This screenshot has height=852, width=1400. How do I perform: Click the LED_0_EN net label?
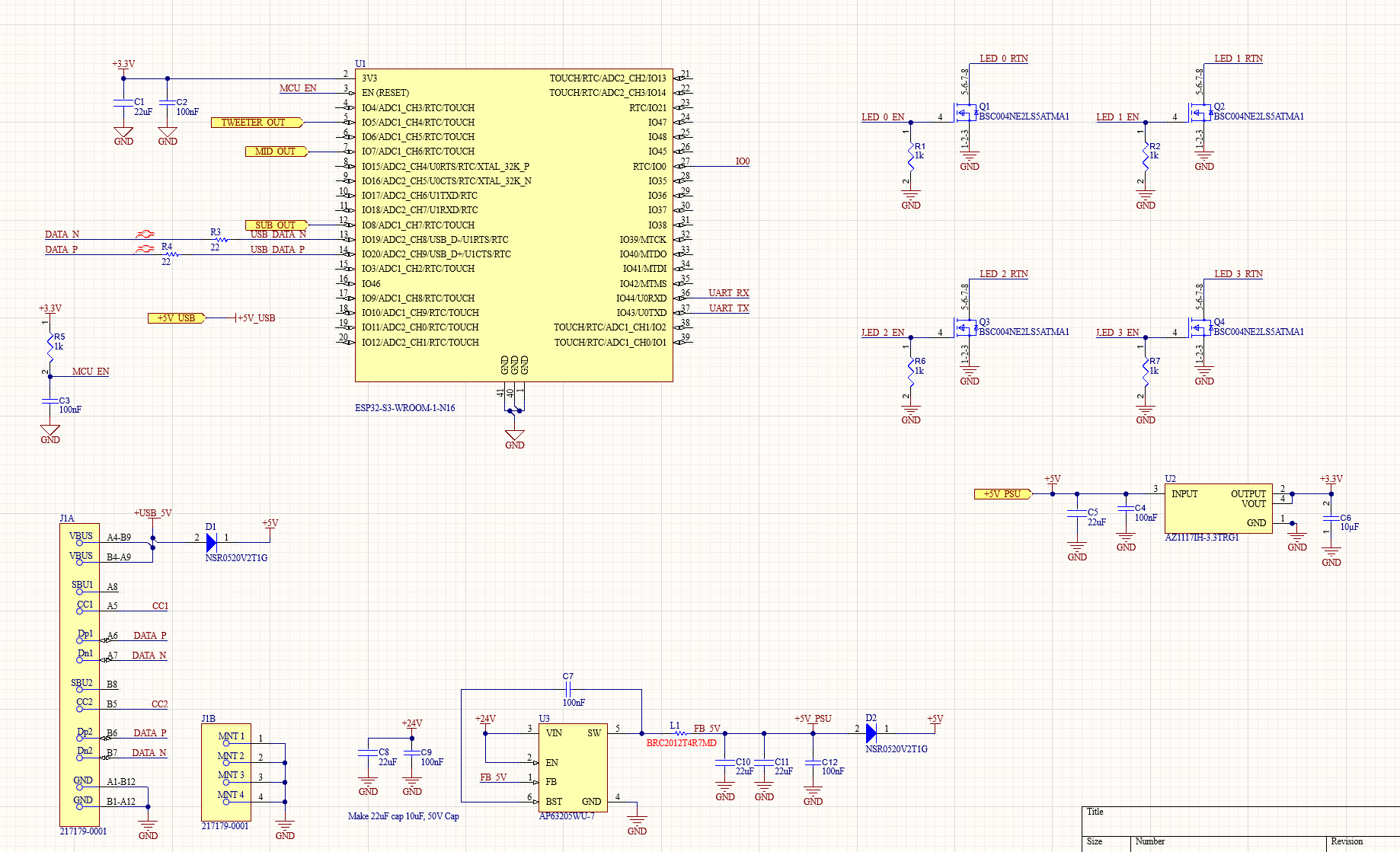tap(883, 117)
